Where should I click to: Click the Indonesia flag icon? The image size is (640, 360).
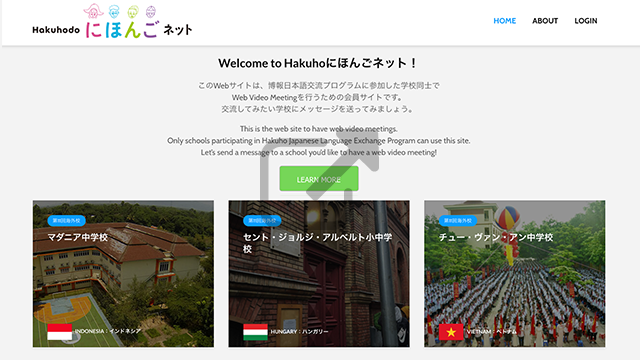(60, 332)
